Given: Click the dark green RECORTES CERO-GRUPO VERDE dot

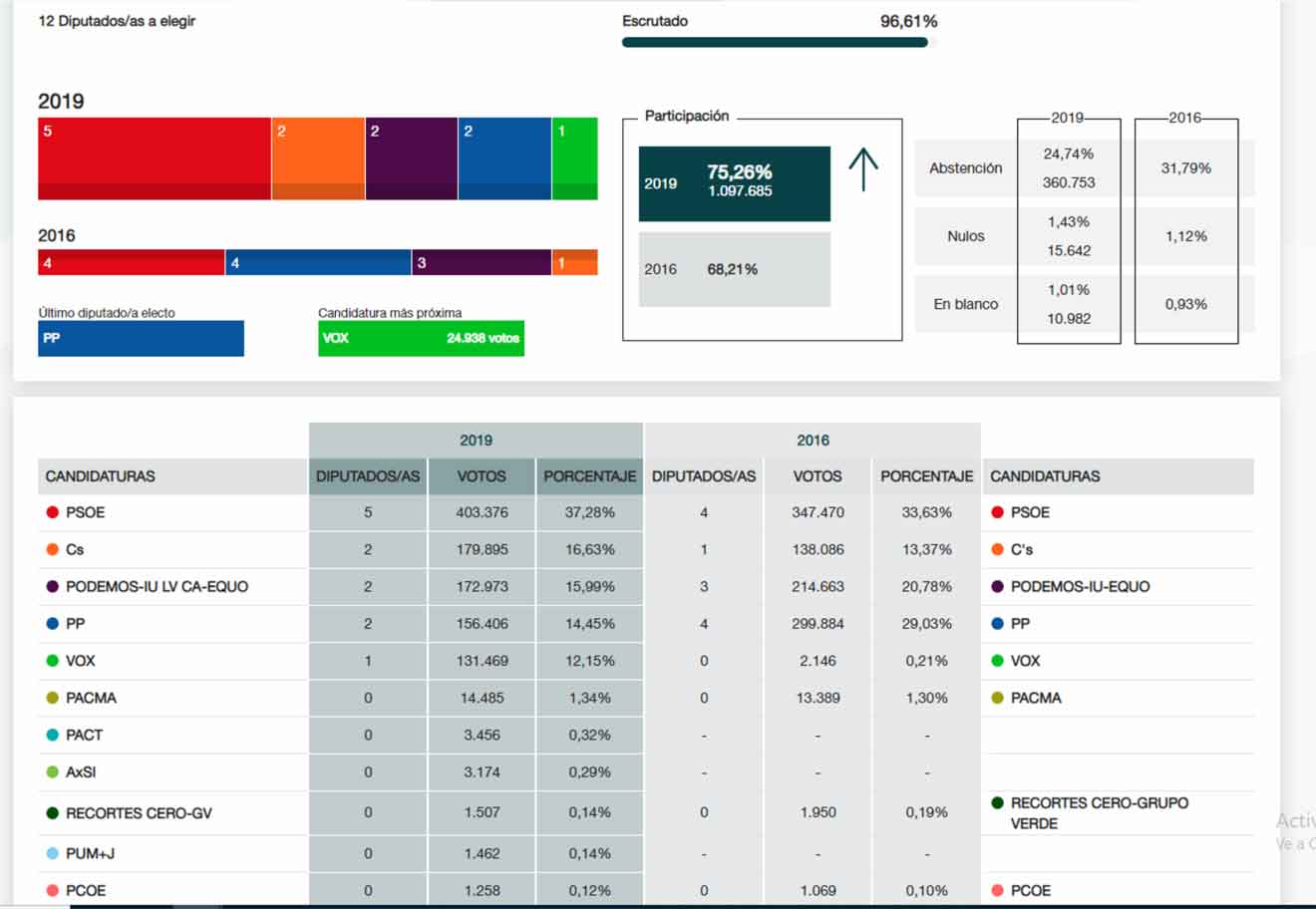Looking at the screenshot, I should (997, 802).
